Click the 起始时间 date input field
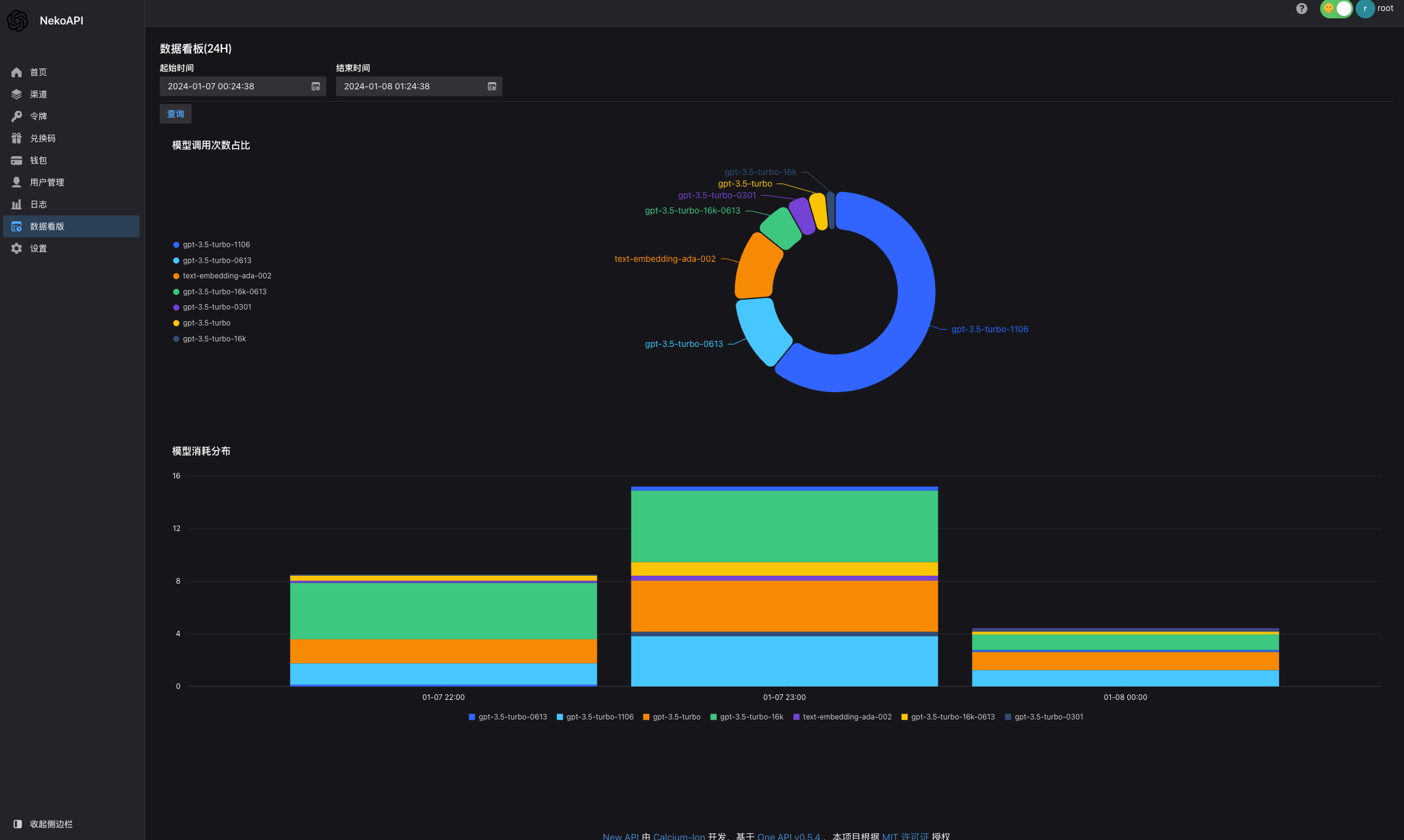This screenshot has height=840, width=1404. tap(243, 86)
